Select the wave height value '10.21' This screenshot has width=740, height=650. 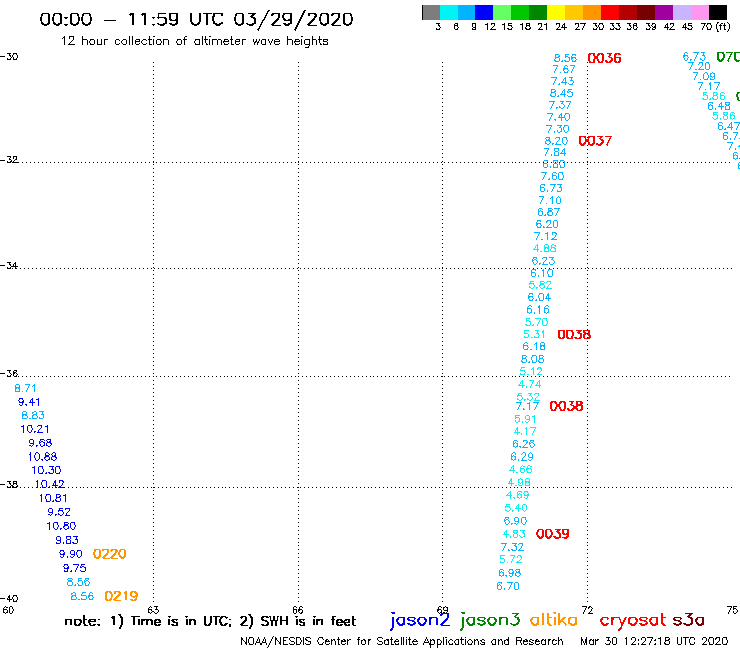click(x=35, y=429)
